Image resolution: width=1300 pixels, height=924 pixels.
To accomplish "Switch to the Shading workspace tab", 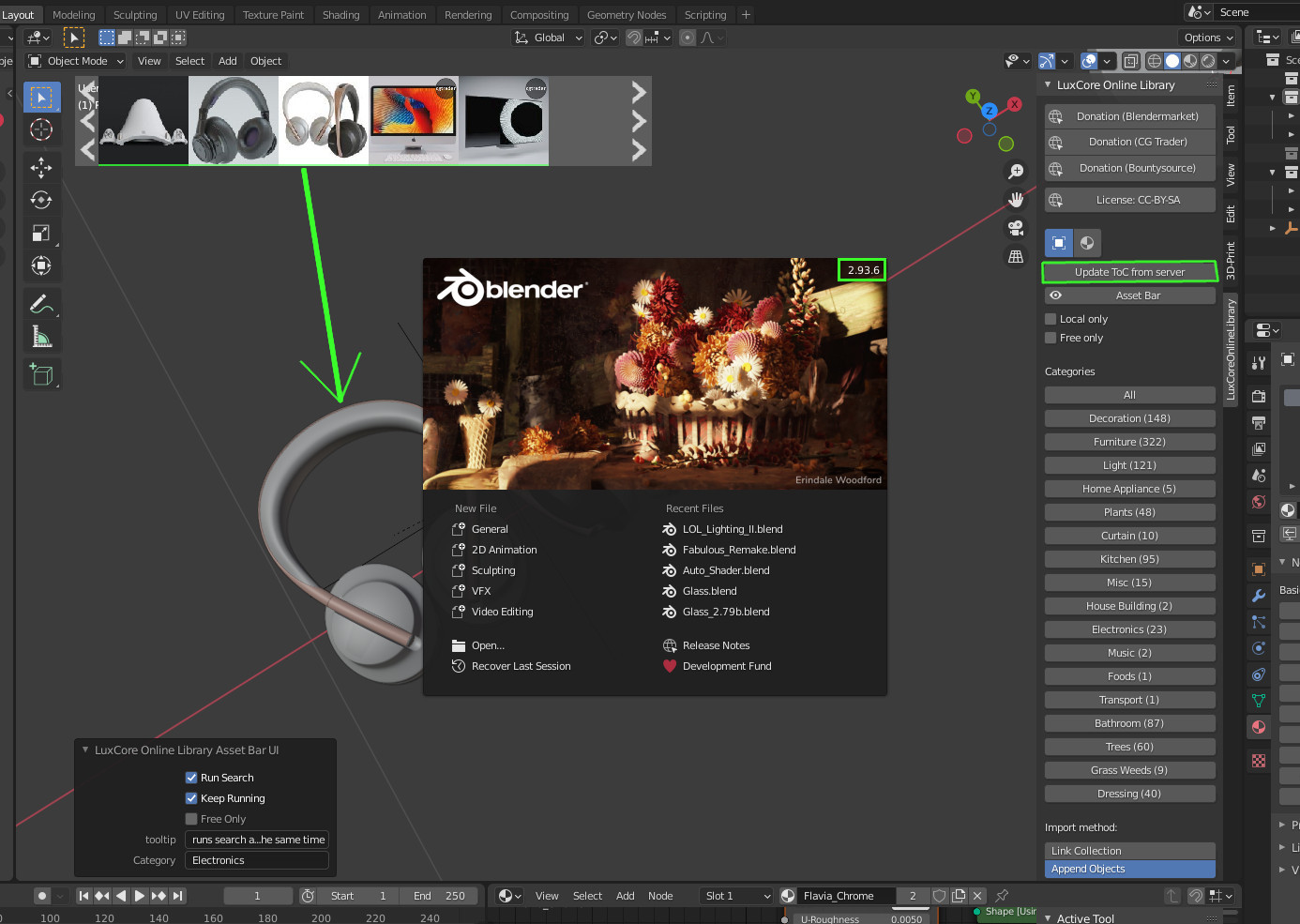I will pyautogui.click(x=340, y=15).
